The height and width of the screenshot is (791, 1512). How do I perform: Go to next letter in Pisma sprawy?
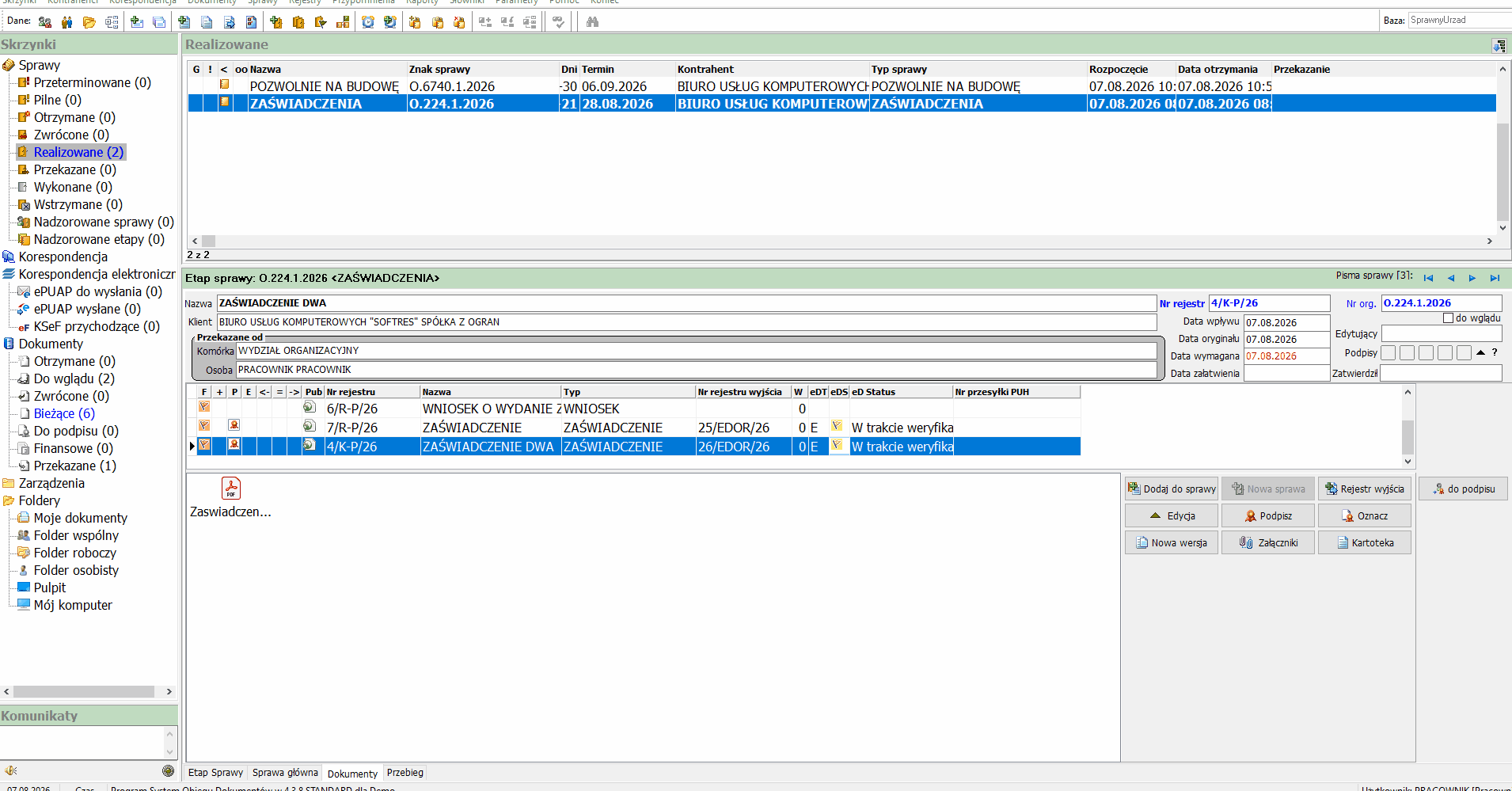[1472, 278]
